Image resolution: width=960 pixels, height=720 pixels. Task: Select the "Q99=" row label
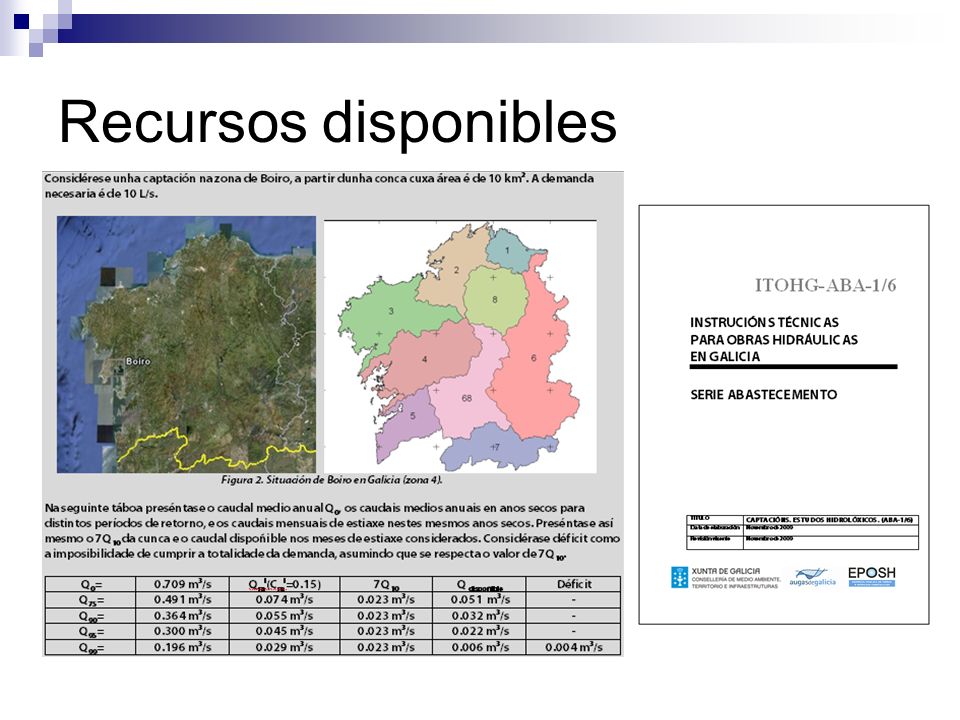click(x=90, y=647)
